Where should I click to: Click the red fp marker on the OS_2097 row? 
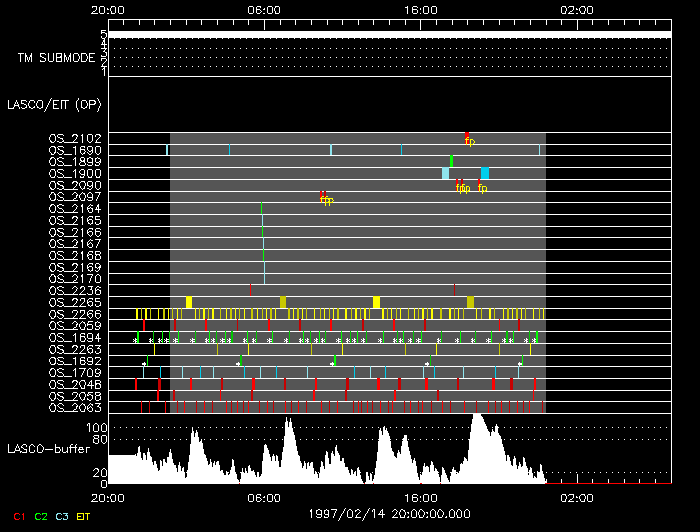tap(322, 195)
